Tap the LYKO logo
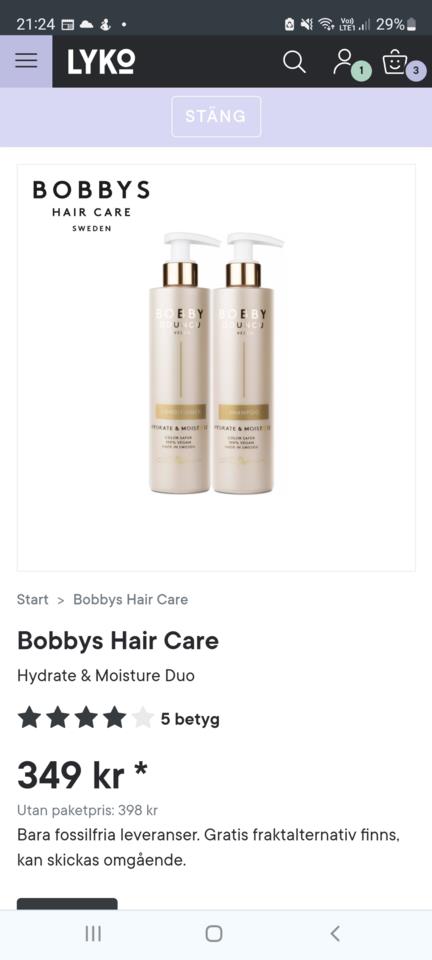432x960 pixels. [102, 62]
